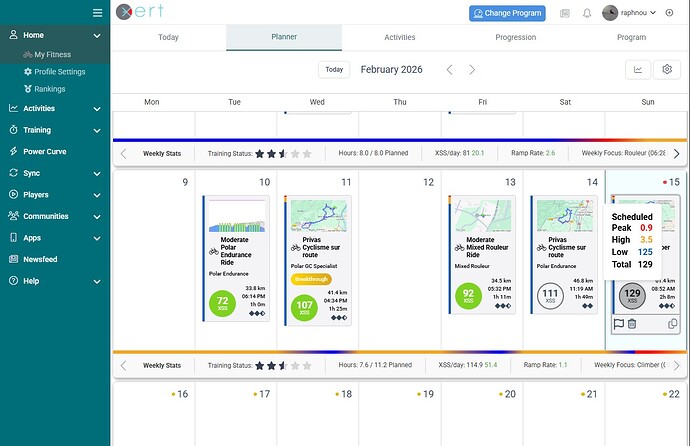Open the raphnou user avatar
The width and height of the screenshot is (690, 446).
click(x=610, y=13)
